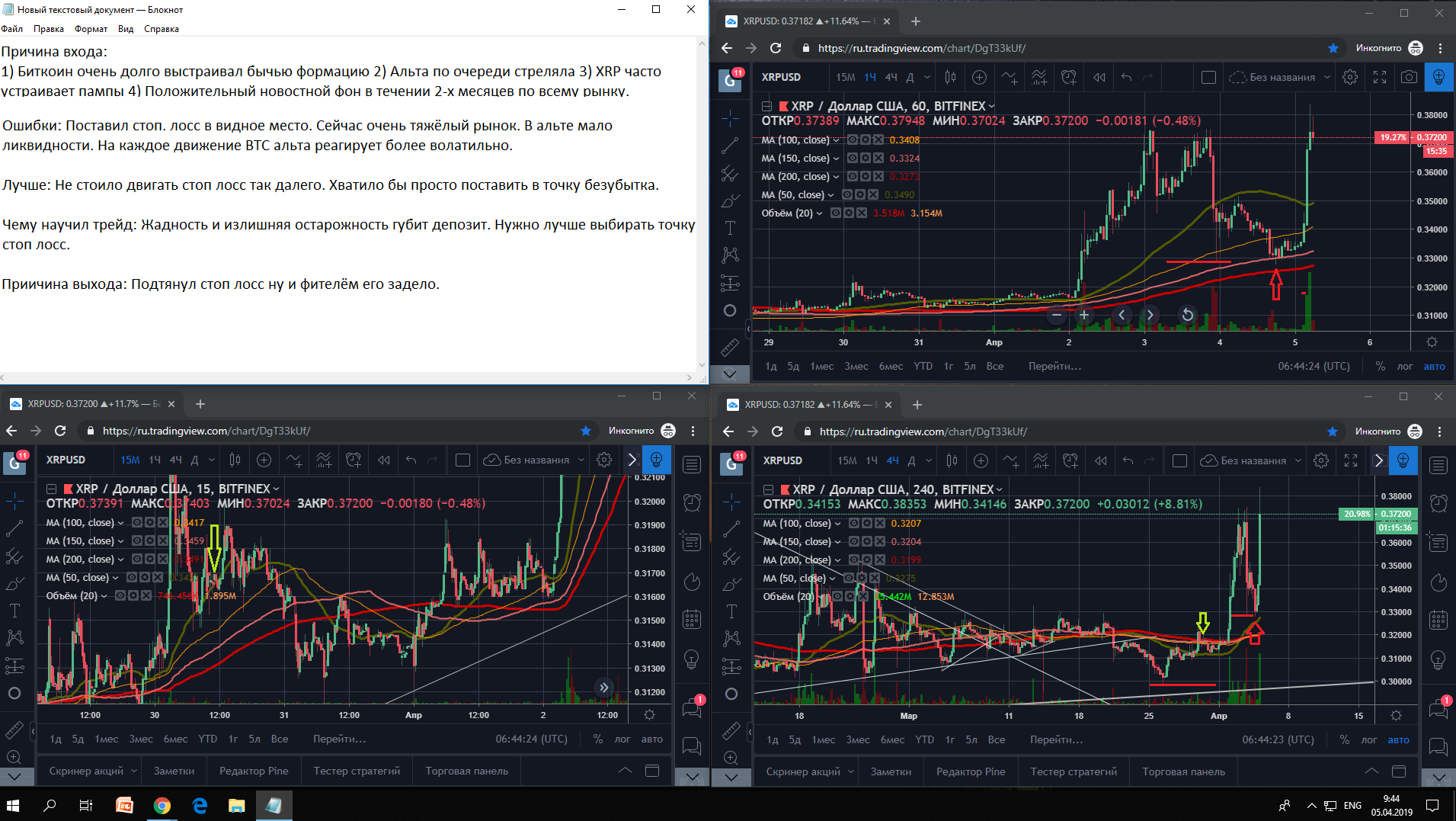Open Google Chrome from the taskbar

[x=162, y=805]
